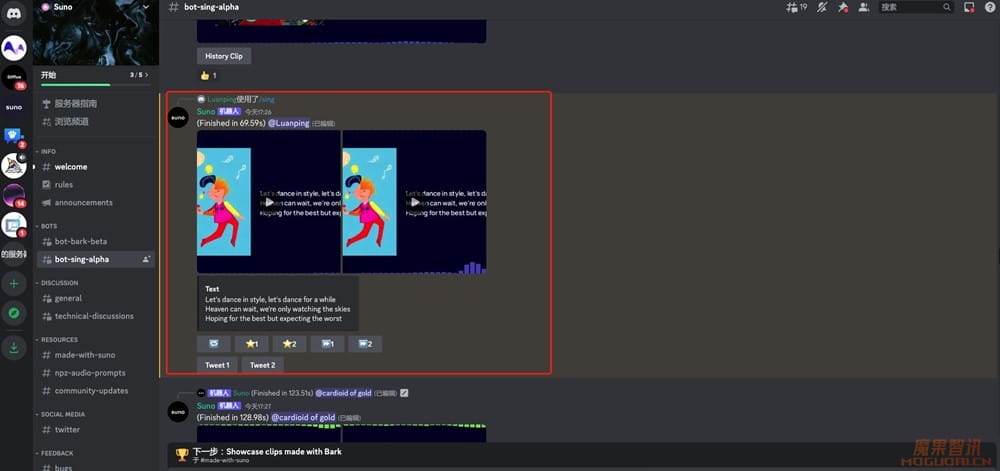The height and width of the screenshot is (471, 1000).
Task: Click the search magnifier icon
Action: click(x=947, y=7)
